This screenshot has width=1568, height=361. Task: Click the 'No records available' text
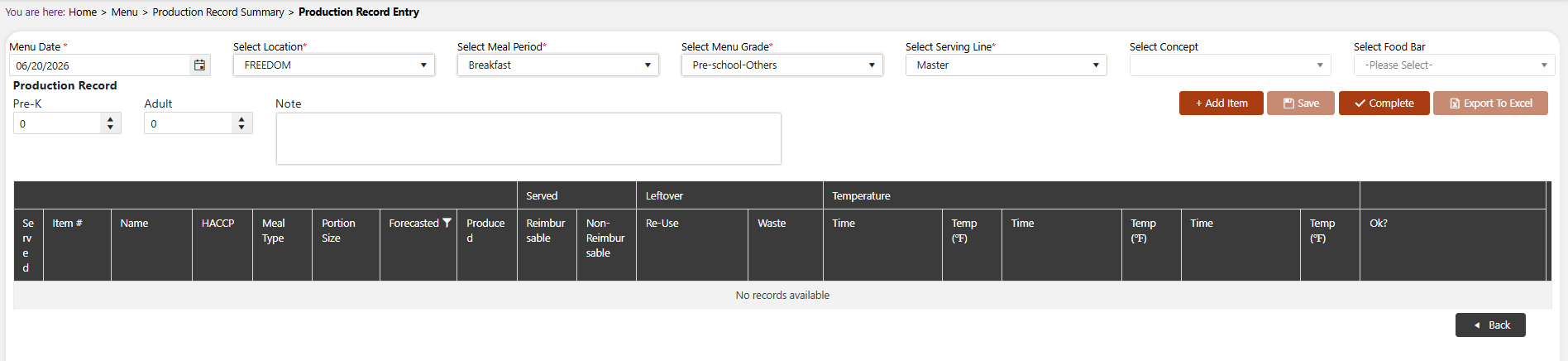[782, 296]
